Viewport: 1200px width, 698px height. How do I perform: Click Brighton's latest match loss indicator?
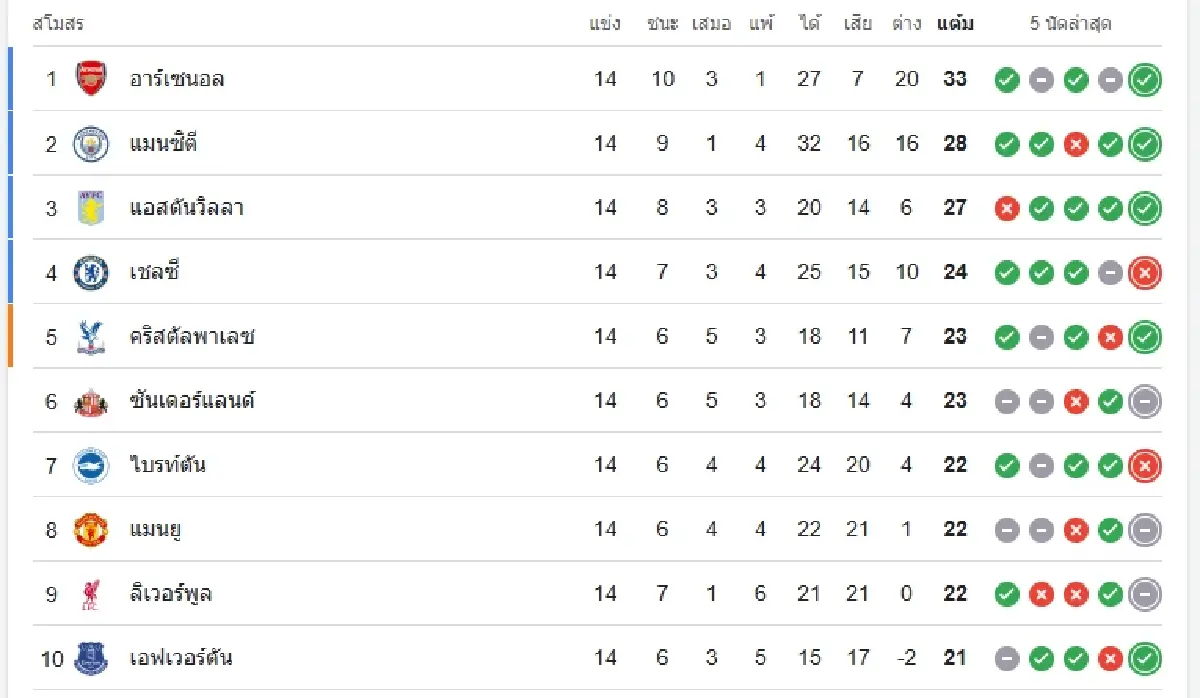click(x=1145, y=466)
